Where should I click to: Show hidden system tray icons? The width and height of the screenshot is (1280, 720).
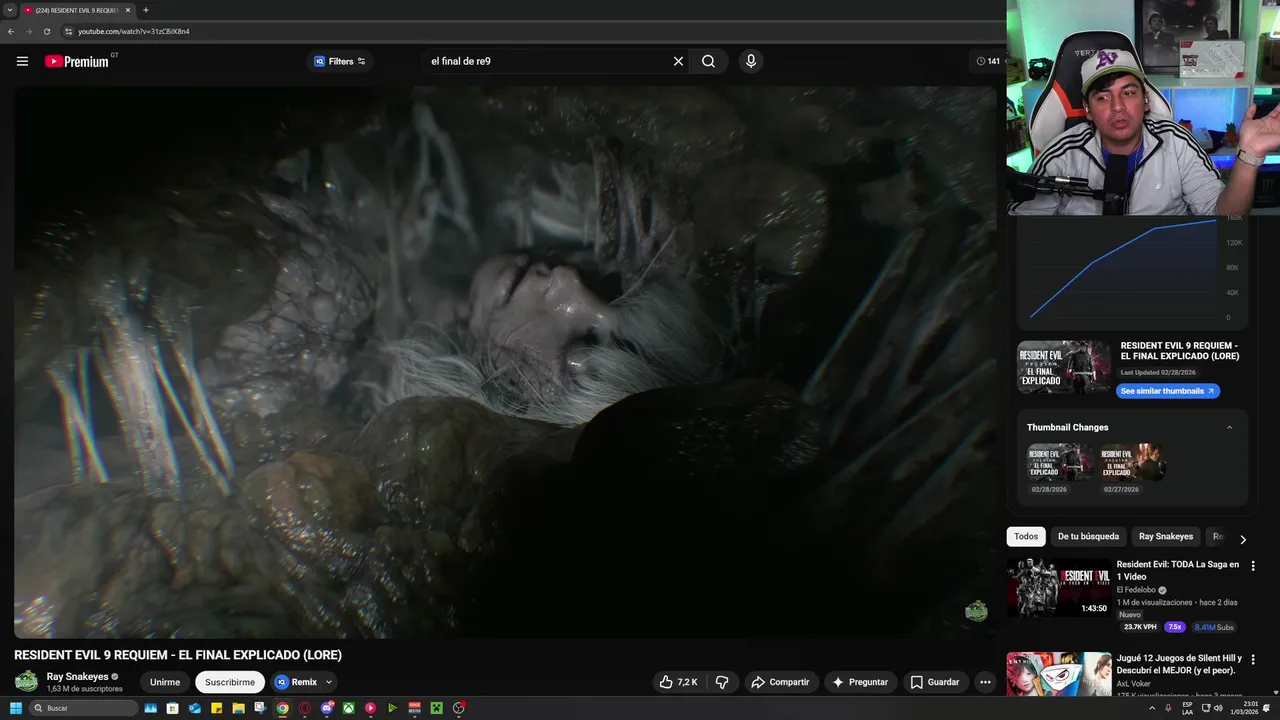coord(1152,708)
